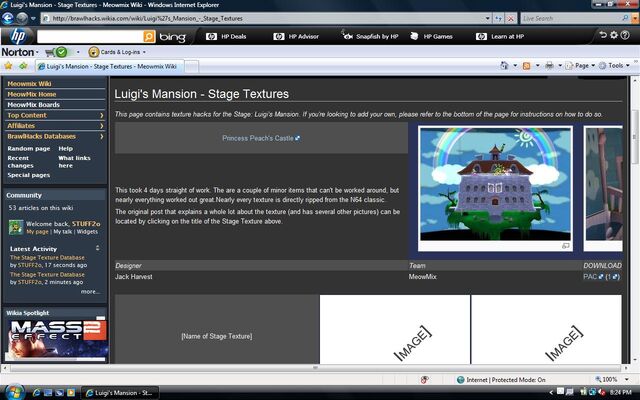Click the enlarge icon under castle thumbnail
Viewport: 640px width, 400px height.
point(565,246)
